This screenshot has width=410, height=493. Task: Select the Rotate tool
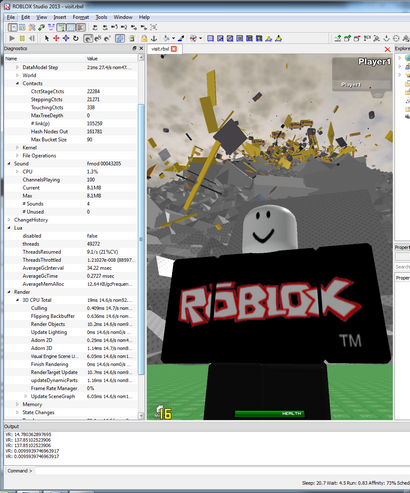tap(76, 38)
